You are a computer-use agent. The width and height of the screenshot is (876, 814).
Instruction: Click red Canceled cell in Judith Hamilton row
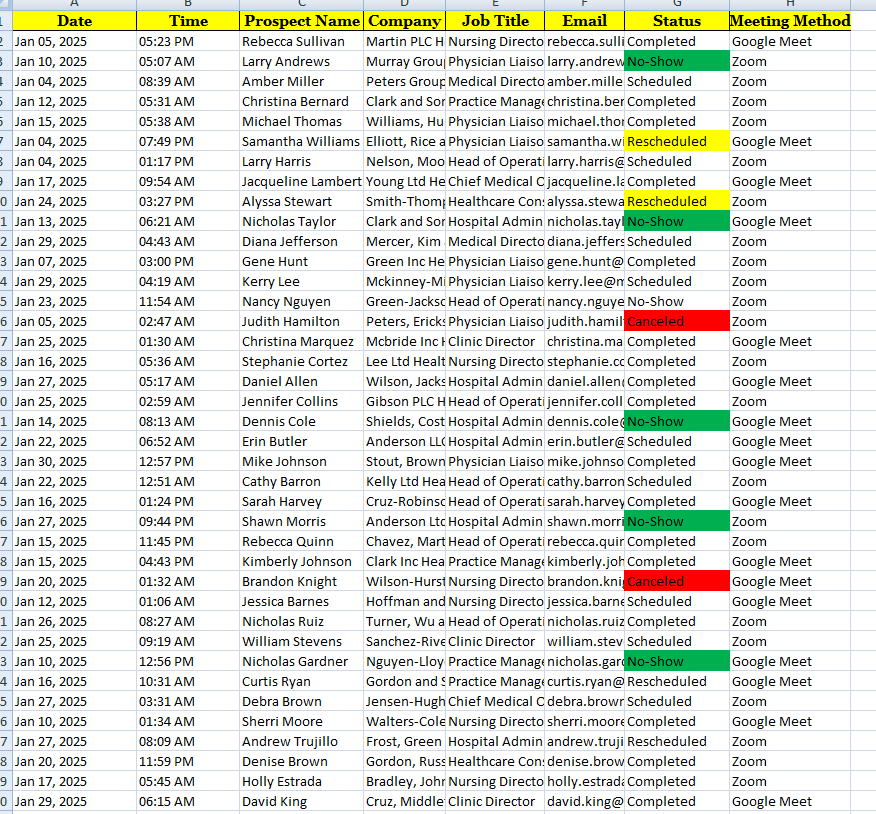coord(676,322)
